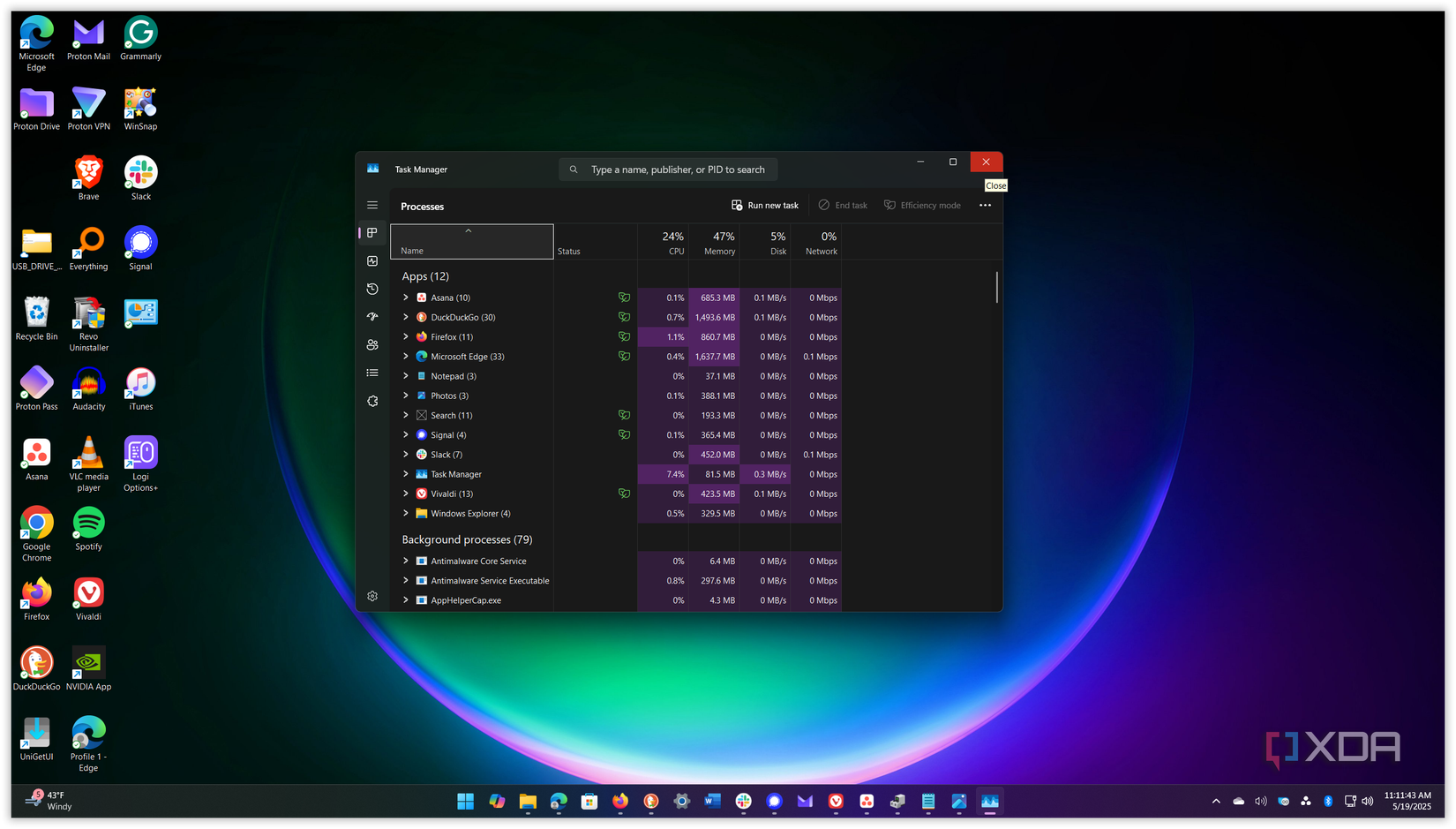The width and height of the screenshot is (1456, 829).
Task: Click the efficiency leaf icon next to Firefox
Action: 624,336
